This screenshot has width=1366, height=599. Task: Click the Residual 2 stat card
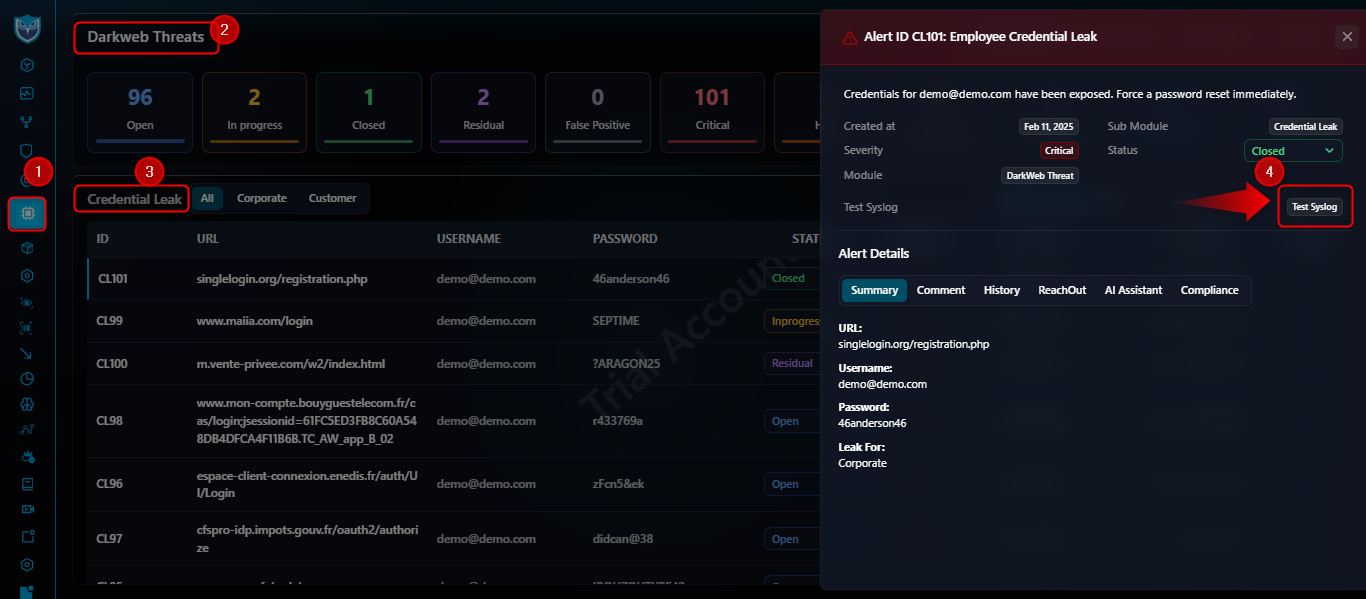483,112
